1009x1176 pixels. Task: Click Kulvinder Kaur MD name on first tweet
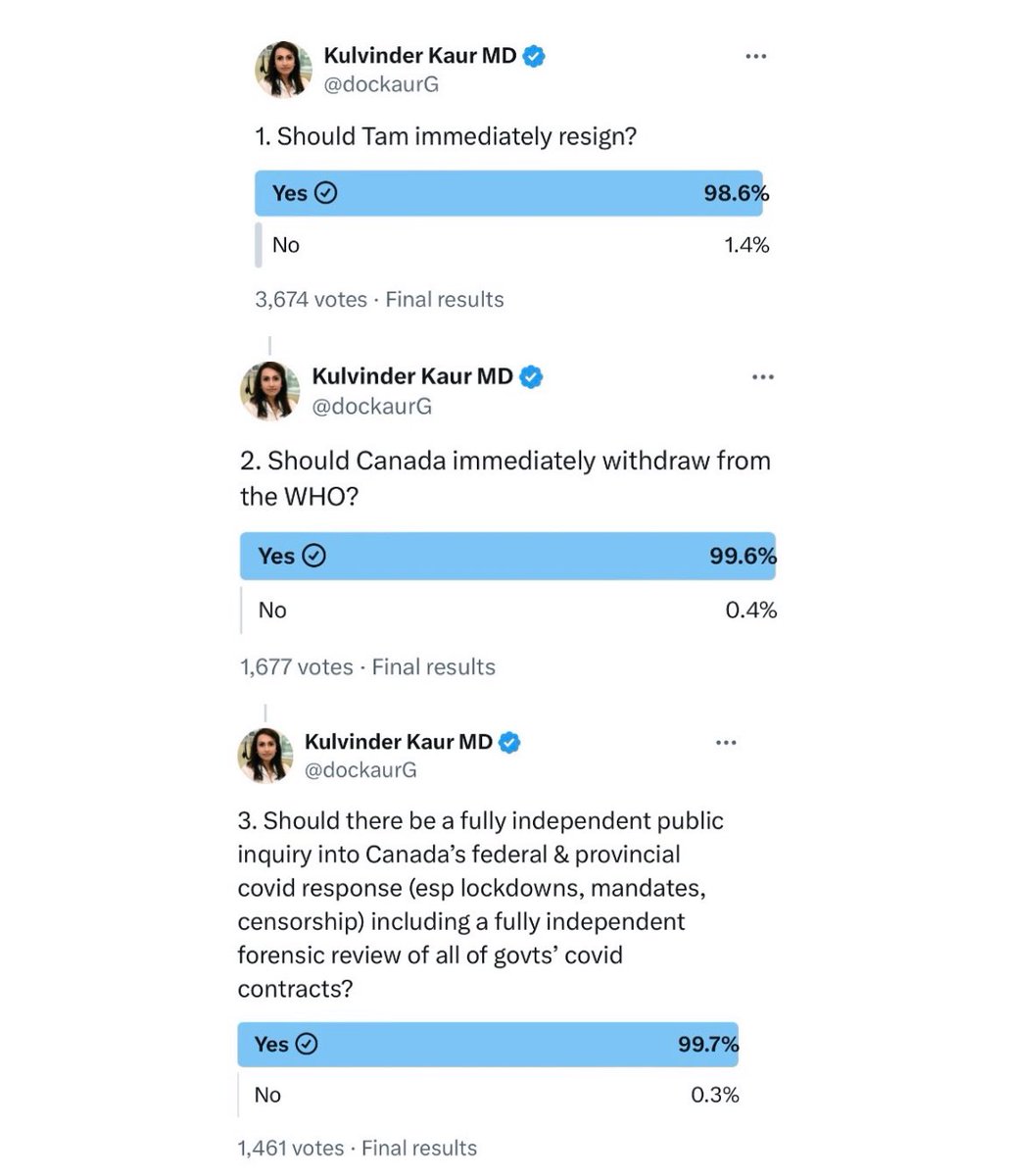coord(420,56)
